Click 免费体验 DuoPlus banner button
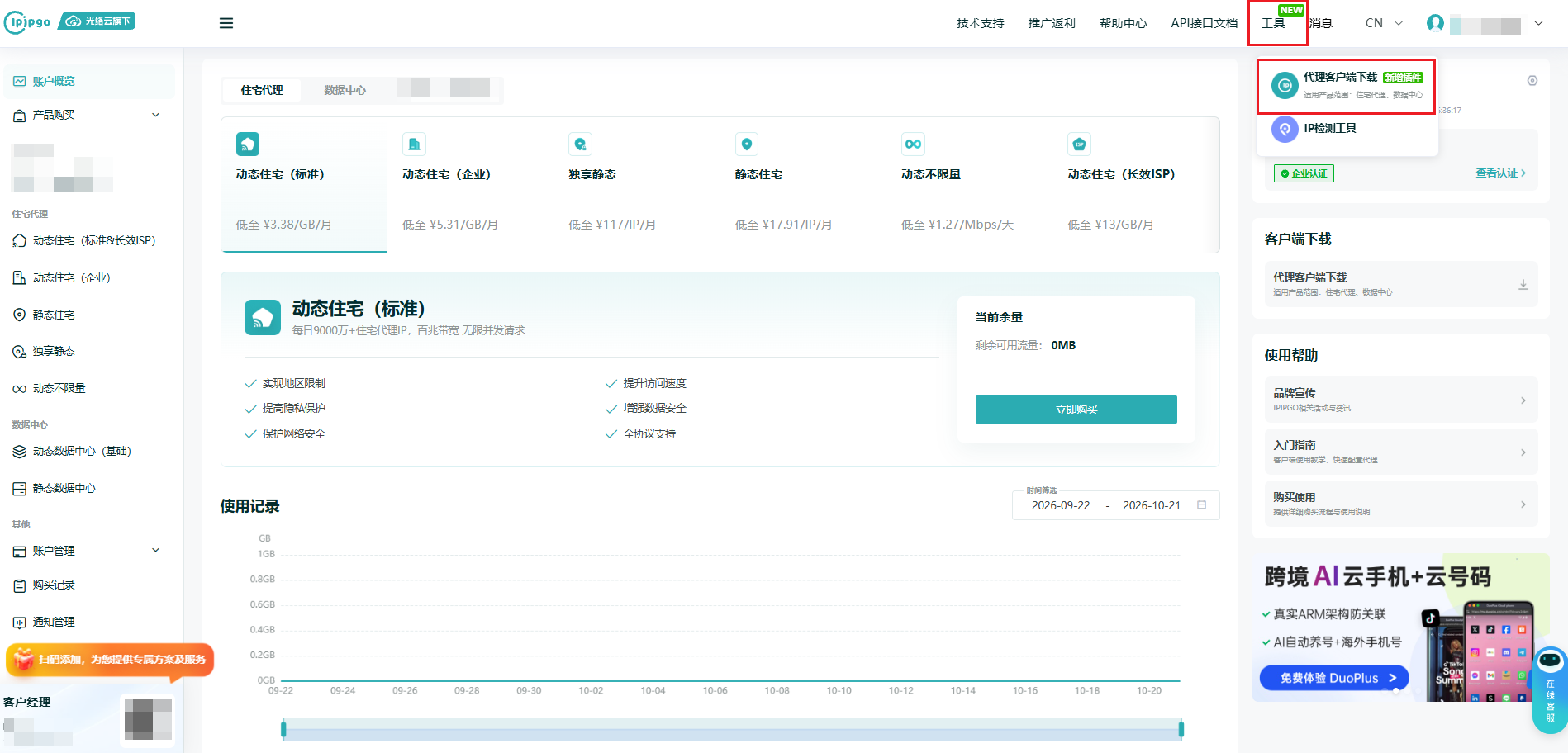 [x=1333, y=678]
